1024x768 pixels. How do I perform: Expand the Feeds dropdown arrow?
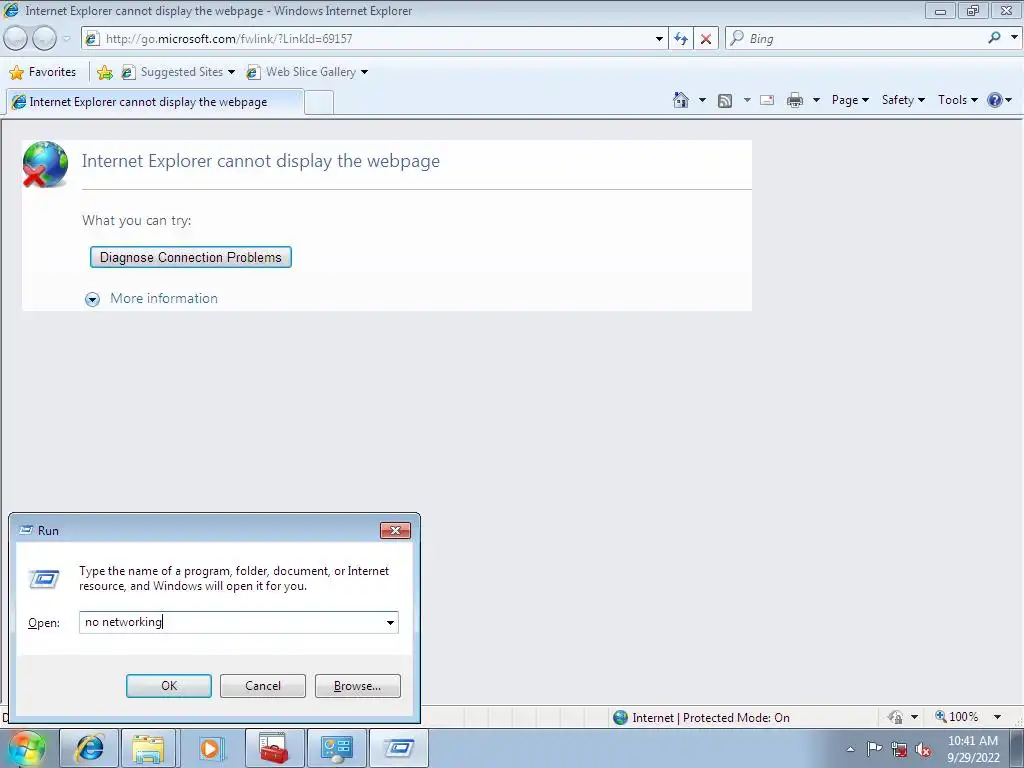coord(747,100)
